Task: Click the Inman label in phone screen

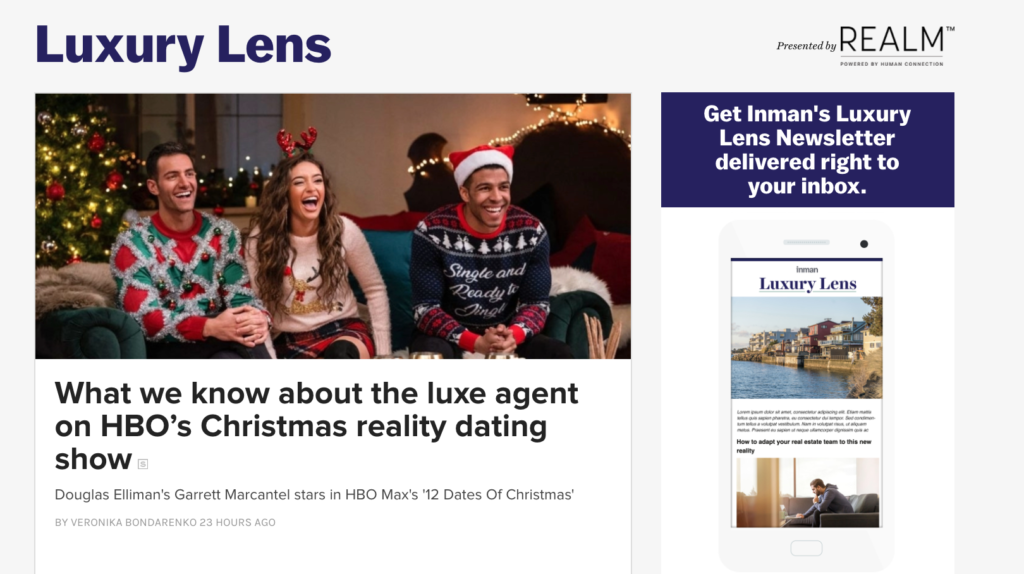Action: [807, 270]
